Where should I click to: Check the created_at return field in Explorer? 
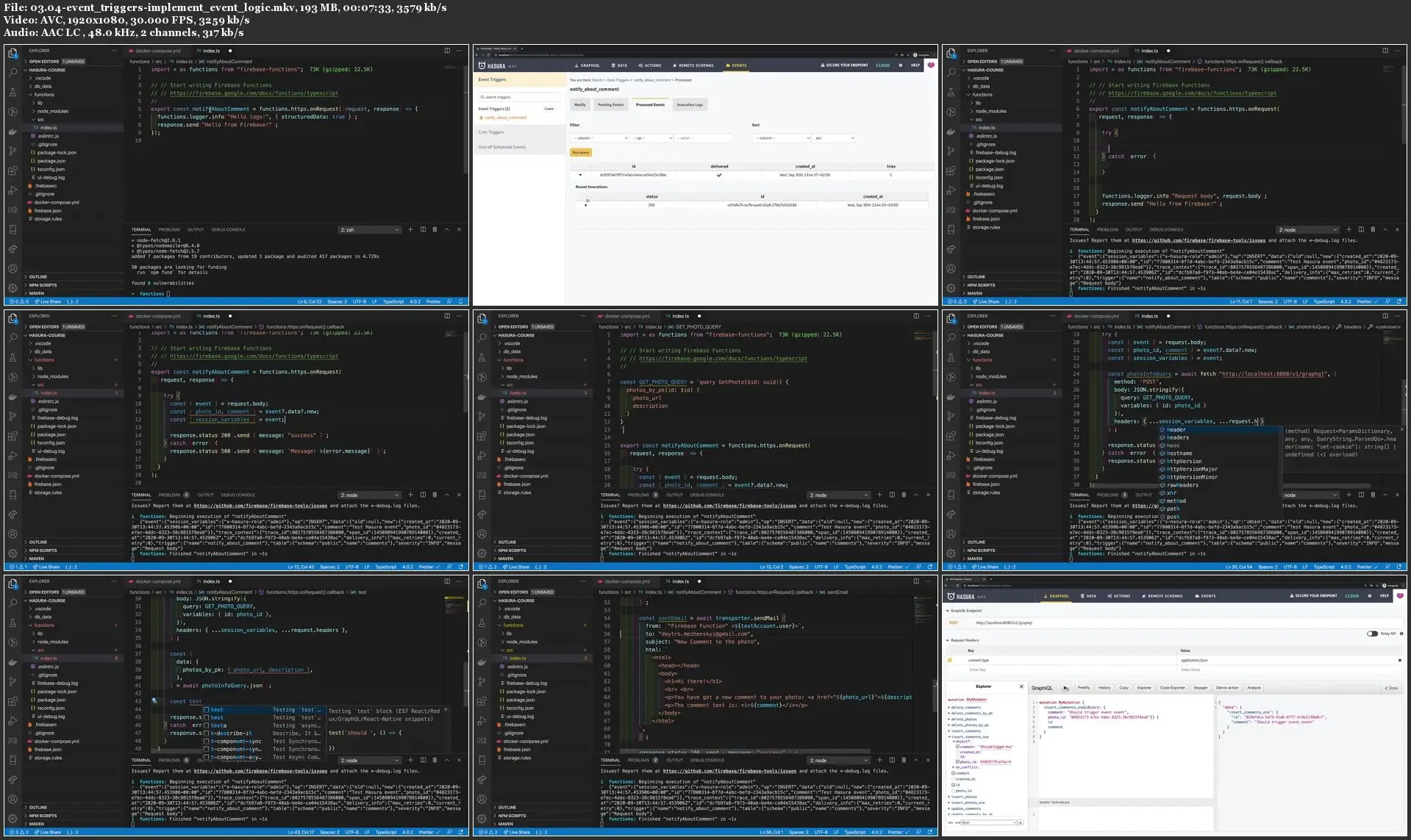tap(954, 779)
